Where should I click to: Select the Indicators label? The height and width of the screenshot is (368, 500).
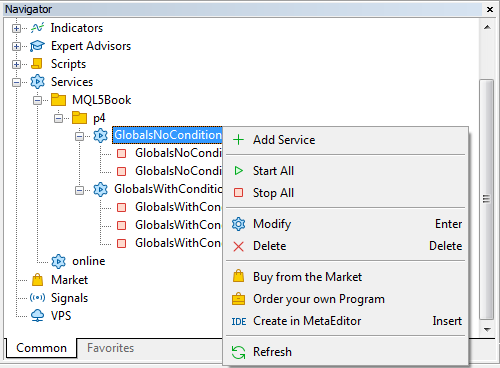pyautogui.click(x=77, y=28)
